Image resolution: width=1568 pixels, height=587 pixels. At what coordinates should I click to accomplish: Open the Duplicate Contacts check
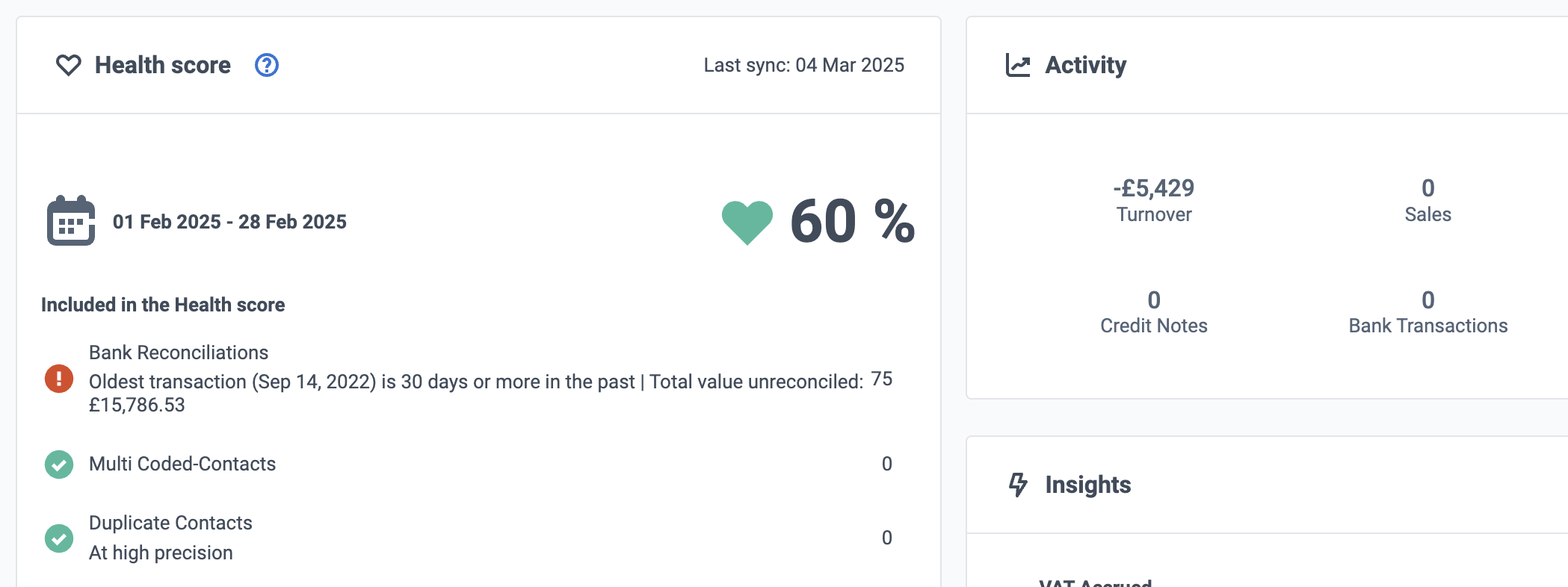[x=170, y=523]
